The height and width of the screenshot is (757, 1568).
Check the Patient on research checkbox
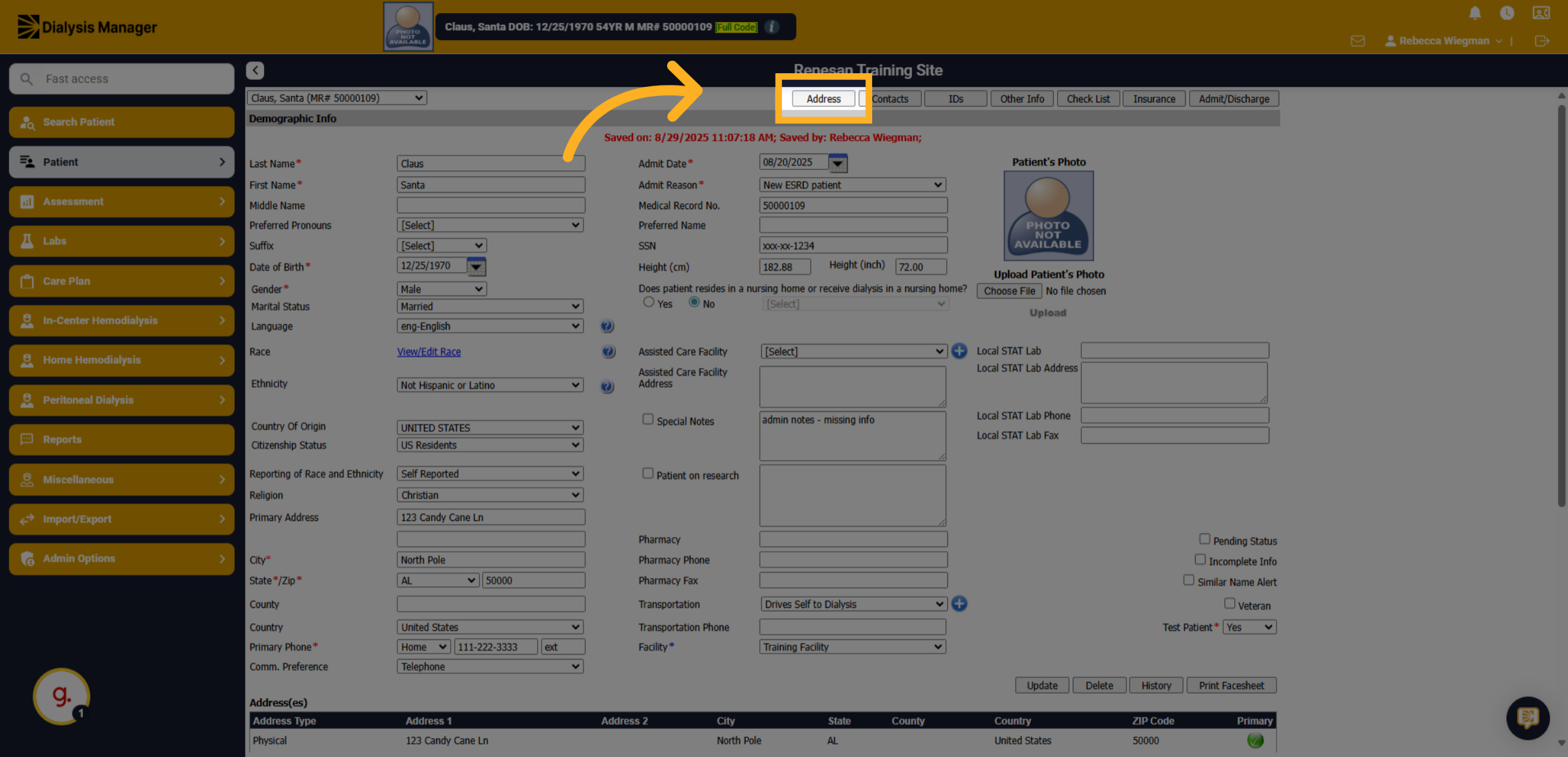(647, 474)
